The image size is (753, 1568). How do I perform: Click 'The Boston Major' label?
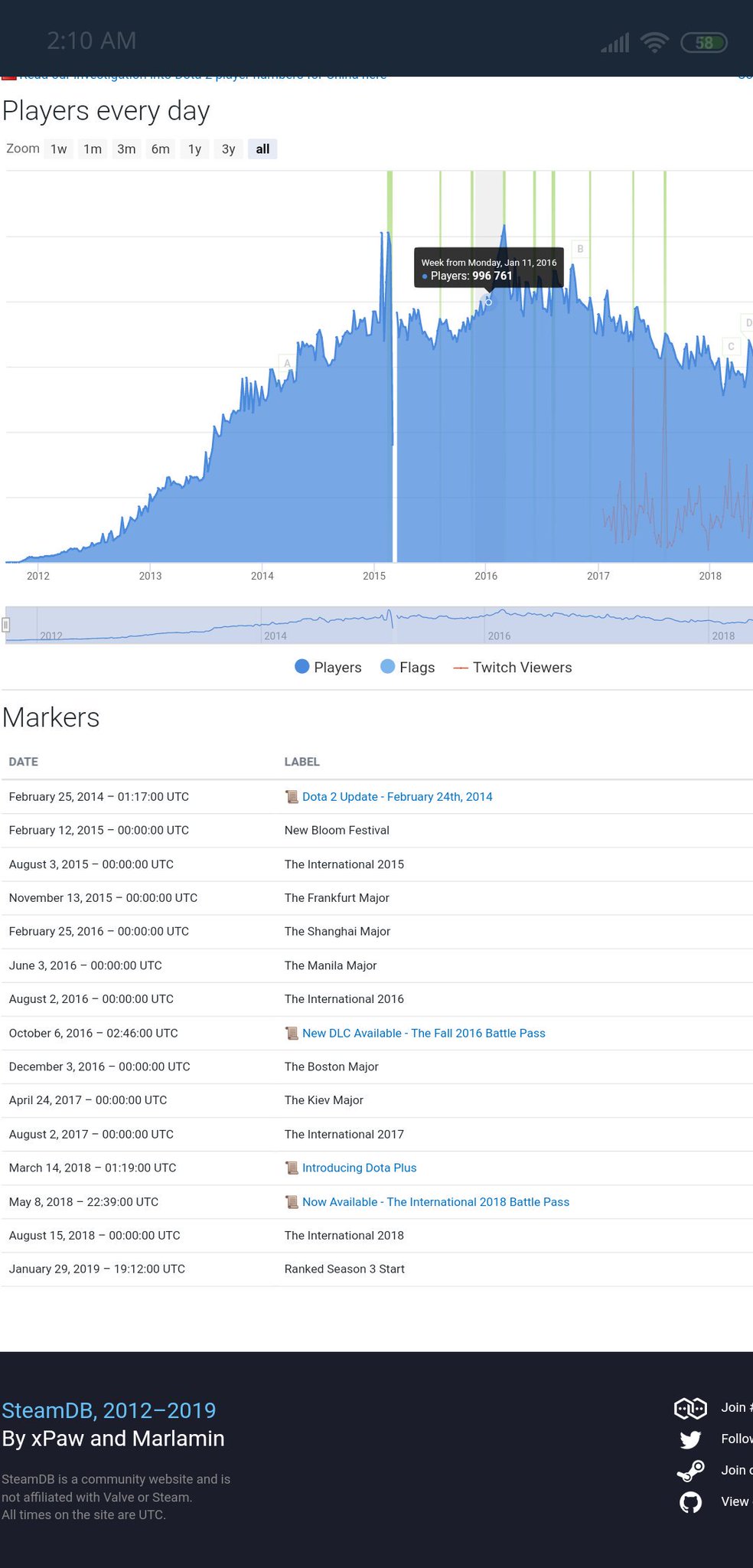tap(331, 1067)
